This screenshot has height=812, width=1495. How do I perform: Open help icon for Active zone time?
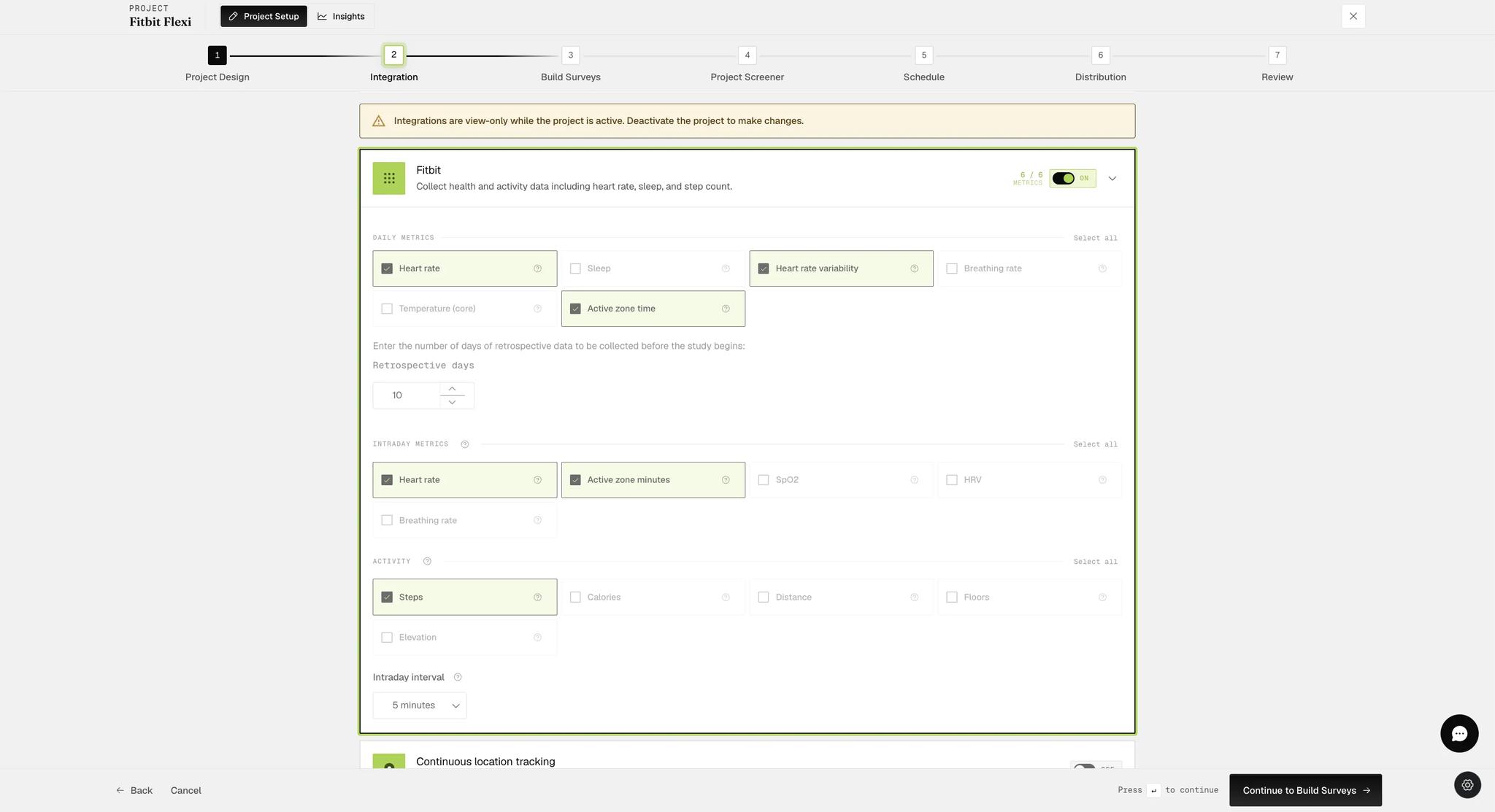tap(726, 309)
